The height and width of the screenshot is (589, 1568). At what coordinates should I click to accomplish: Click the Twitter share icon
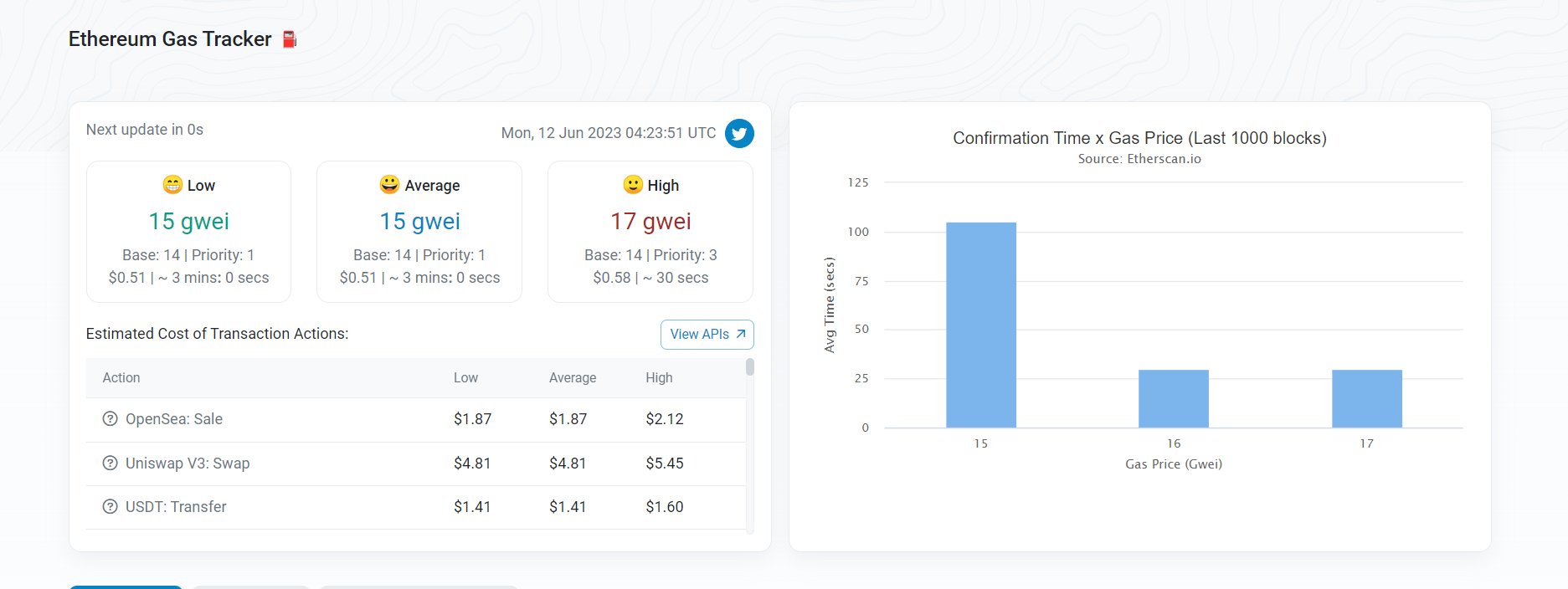click(x=739, y=134)
